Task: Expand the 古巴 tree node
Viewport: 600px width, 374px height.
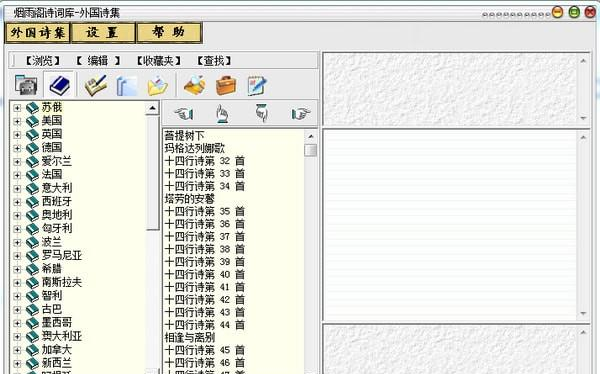Action: [x=17, y=310]
